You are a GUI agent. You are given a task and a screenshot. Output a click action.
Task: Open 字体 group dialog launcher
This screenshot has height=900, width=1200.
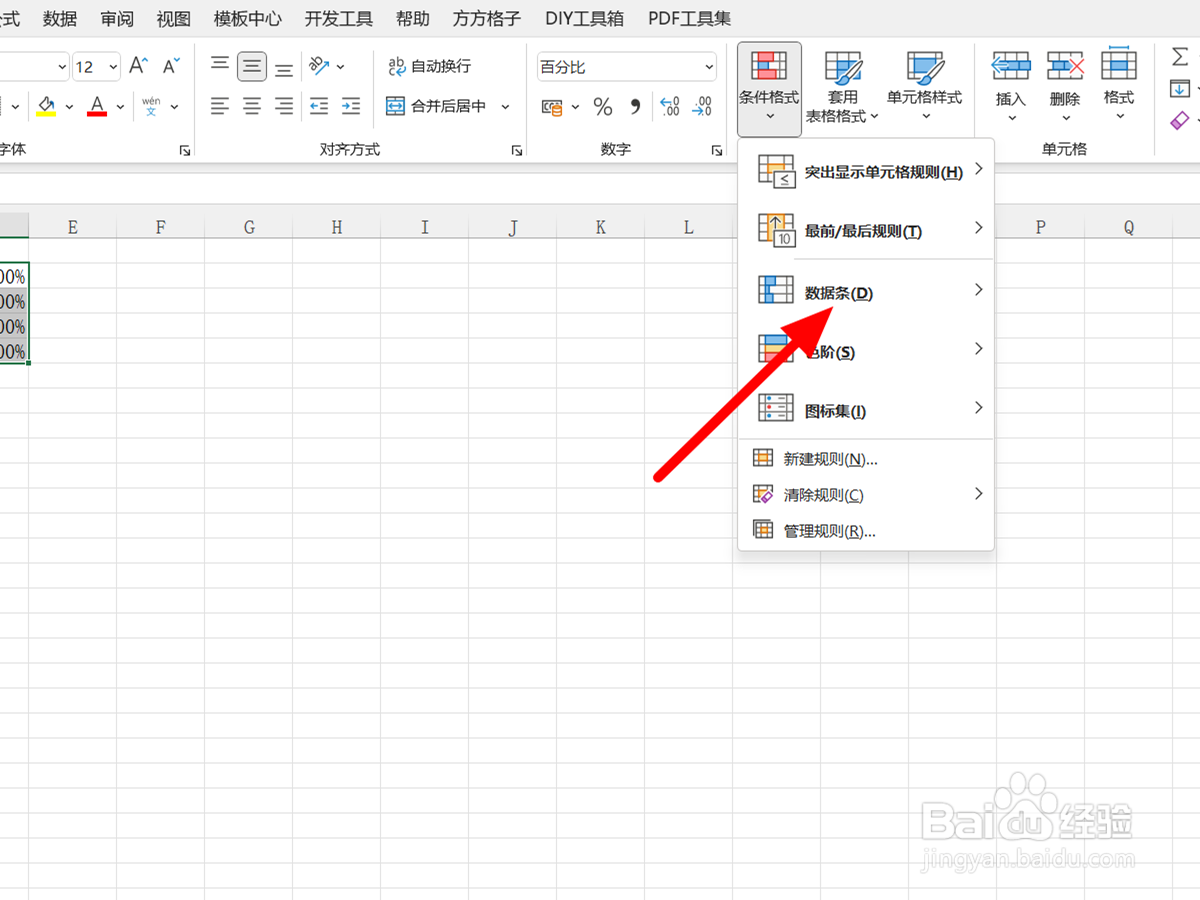click(x=185, y=150)
